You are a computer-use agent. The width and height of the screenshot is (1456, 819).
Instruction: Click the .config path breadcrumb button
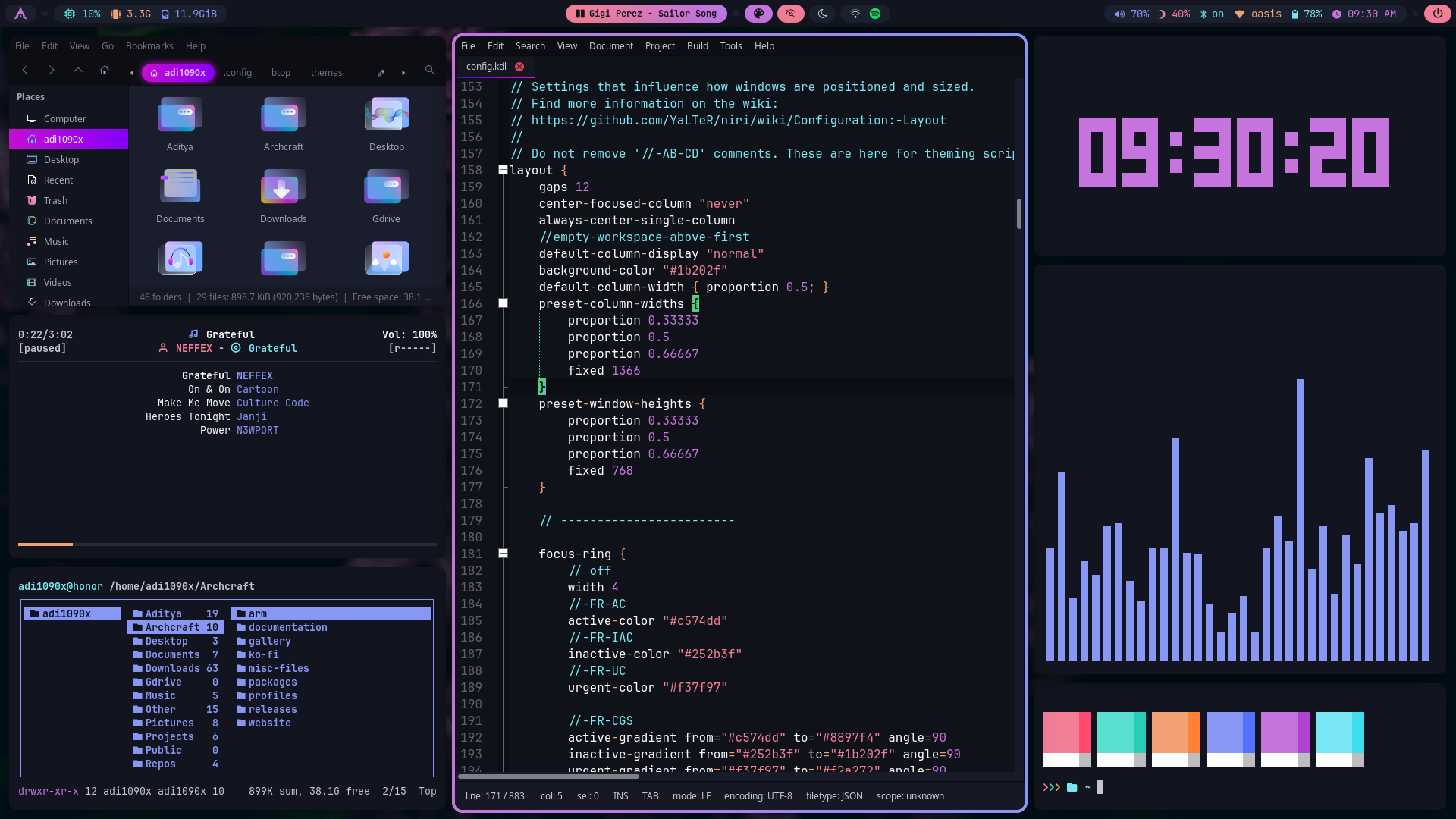238,73
